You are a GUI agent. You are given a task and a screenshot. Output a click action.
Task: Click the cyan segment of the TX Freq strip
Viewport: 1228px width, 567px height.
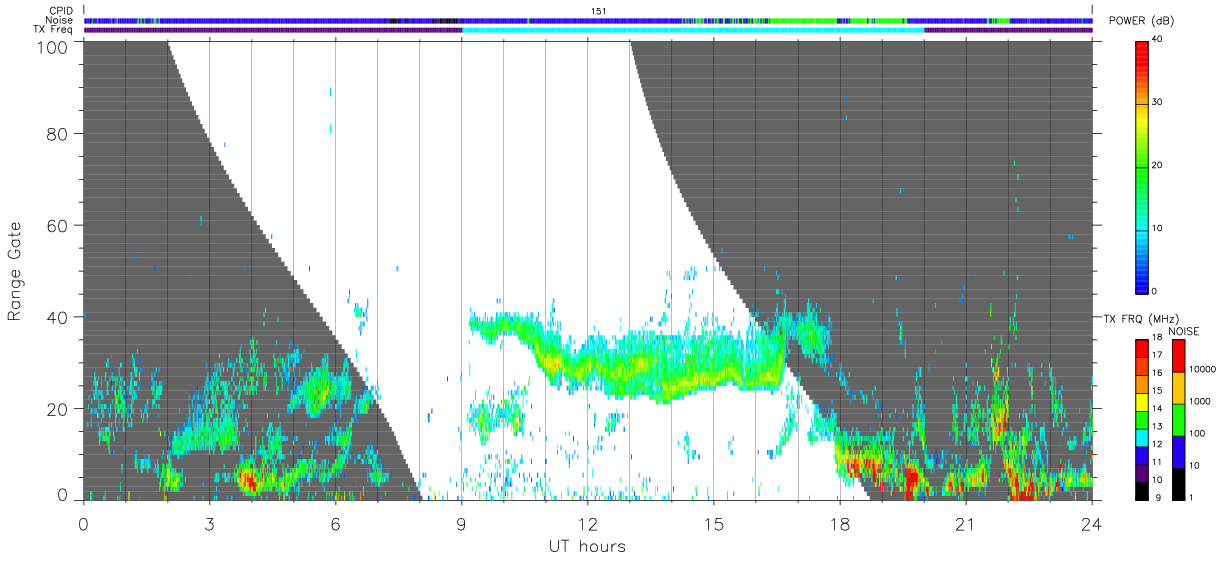[693, 30]
